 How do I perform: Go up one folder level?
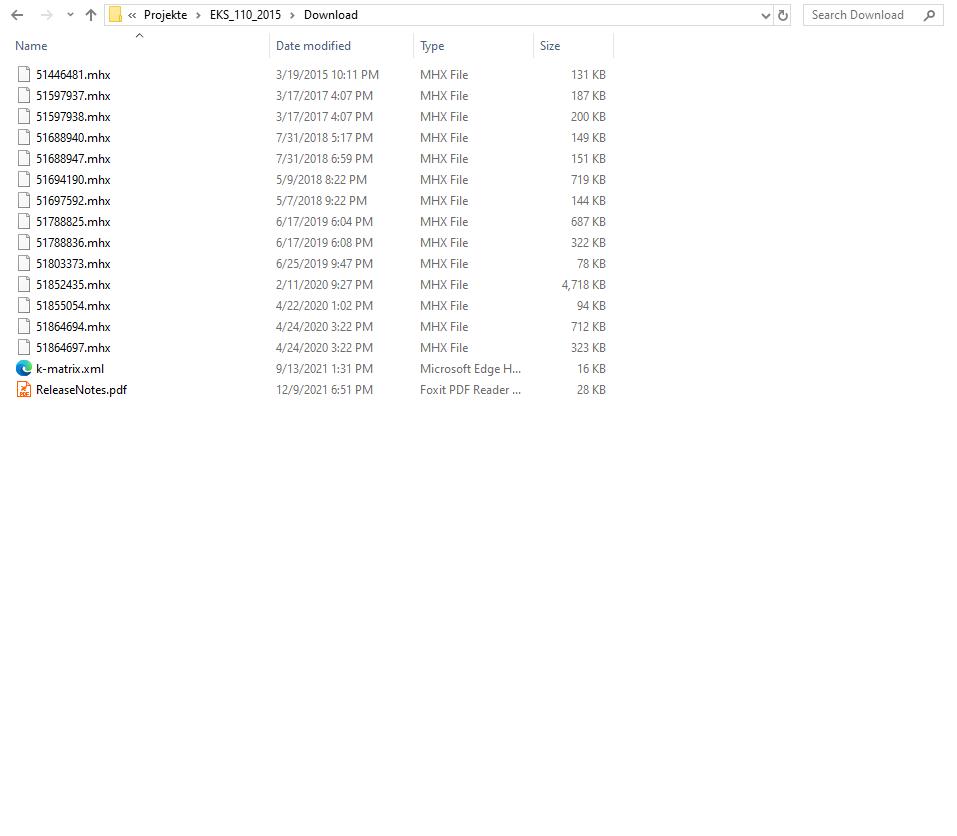point(91,15)
